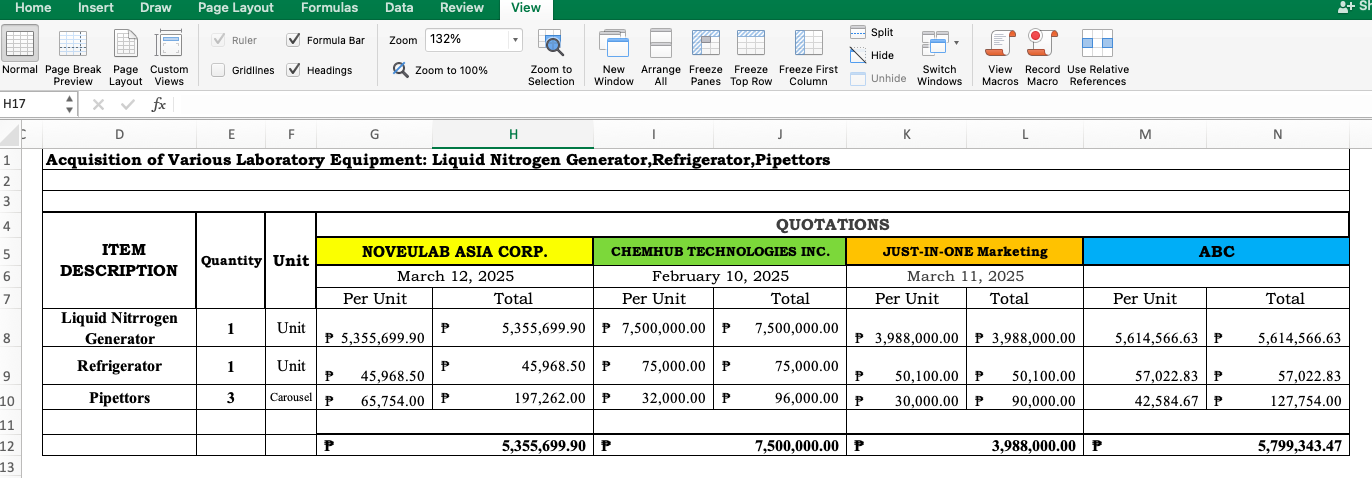The width and height of the screenshot is (1372, 478).
Task: Click Record Macro
Action: (x=1042, y=58)
